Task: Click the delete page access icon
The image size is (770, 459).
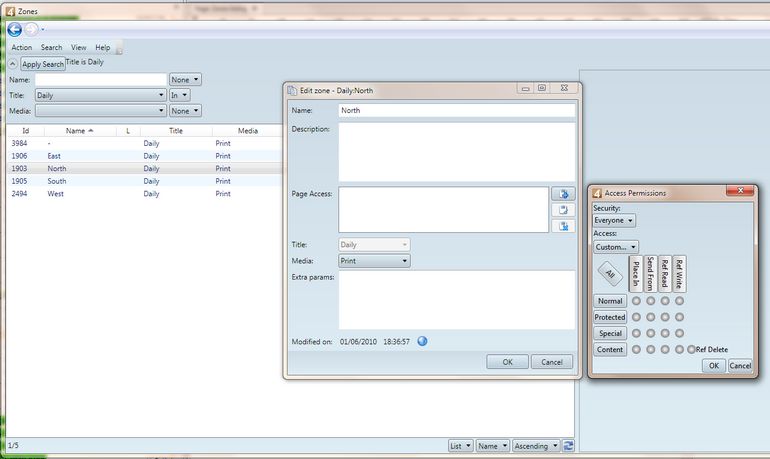Action: click(x=563, y=226)
